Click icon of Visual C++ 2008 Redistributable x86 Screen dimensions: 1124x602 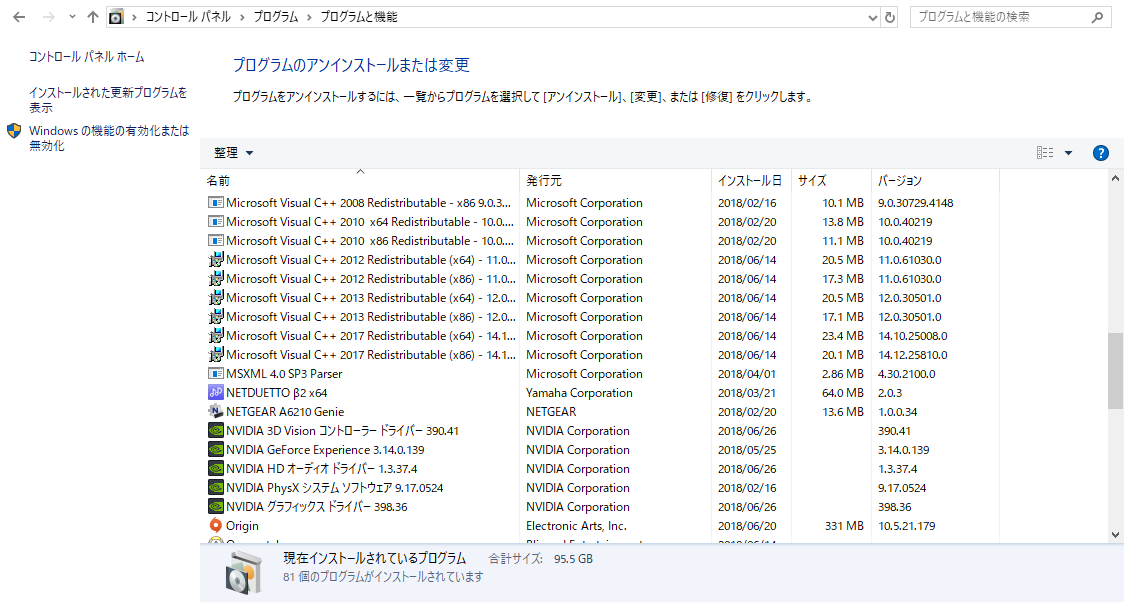(215, 203)
